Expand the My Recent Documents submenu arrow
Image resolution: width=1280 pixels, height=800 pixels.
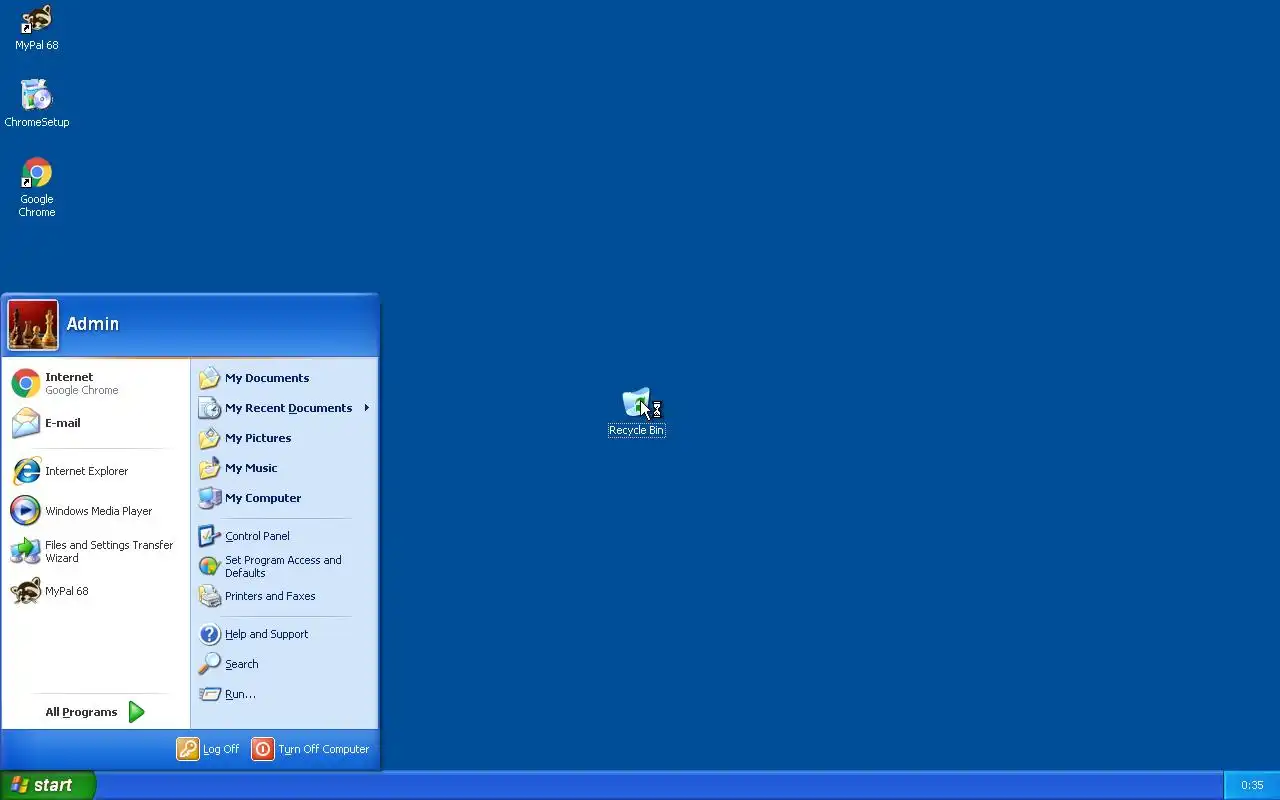click(367, 408)
